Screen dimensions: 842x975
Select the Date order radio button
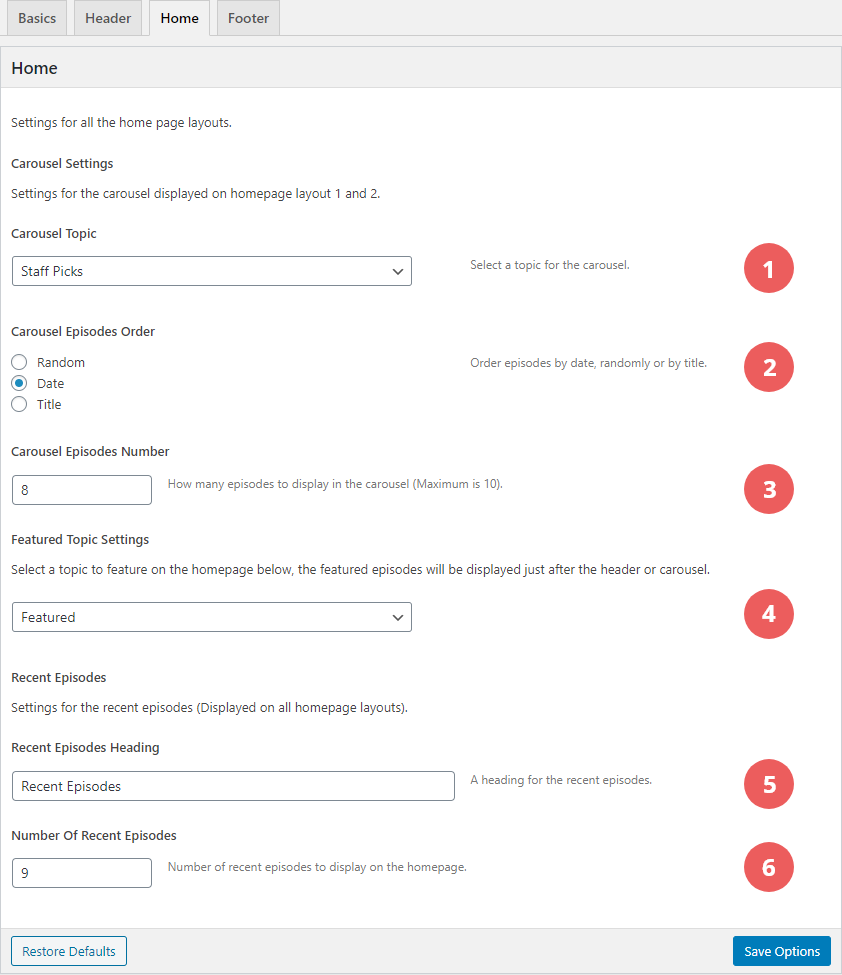19,383
